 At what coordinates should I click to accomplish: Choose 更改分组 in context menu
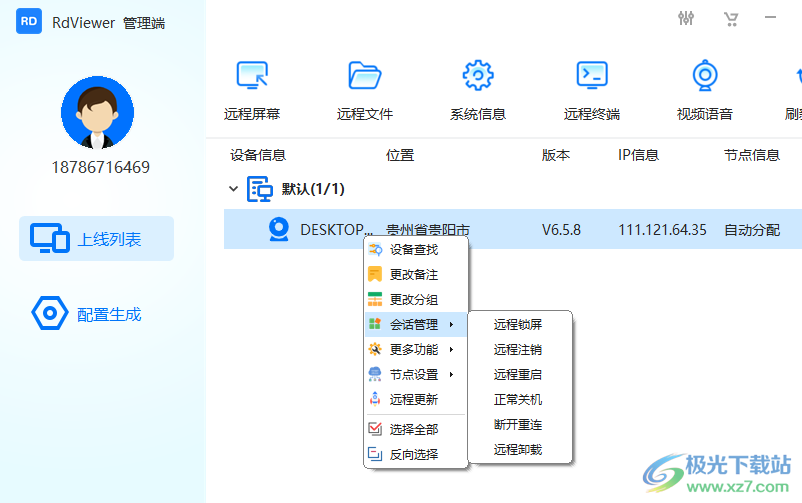click(x=416, y=299)
